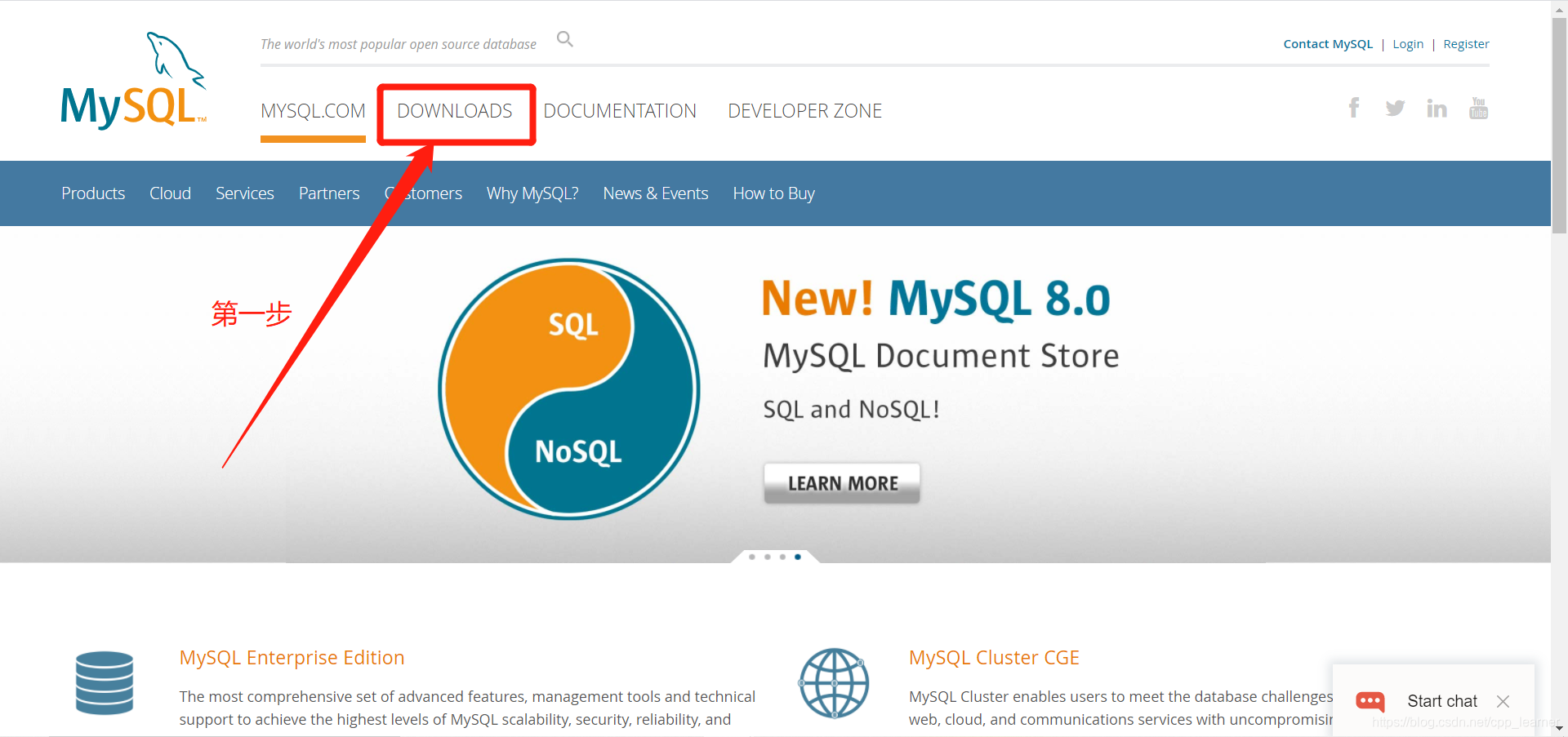Close the Start chat widget
The height and width of the screenshot is (737, 1568).
pos(1503,701)
